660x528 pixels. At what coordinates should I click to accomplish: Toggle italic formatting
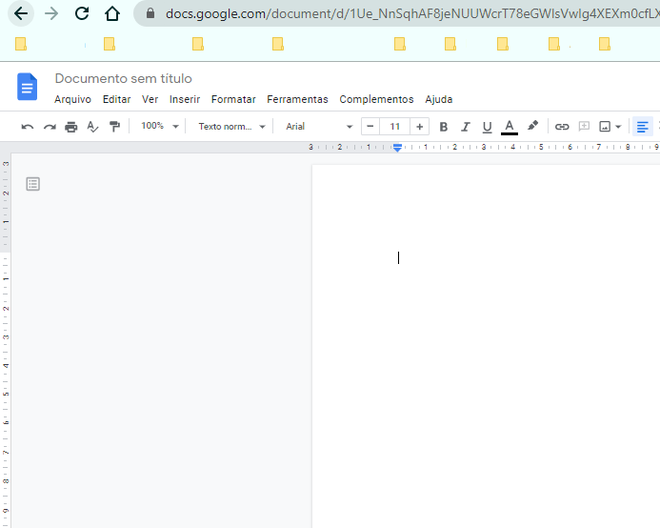point(465,127)
